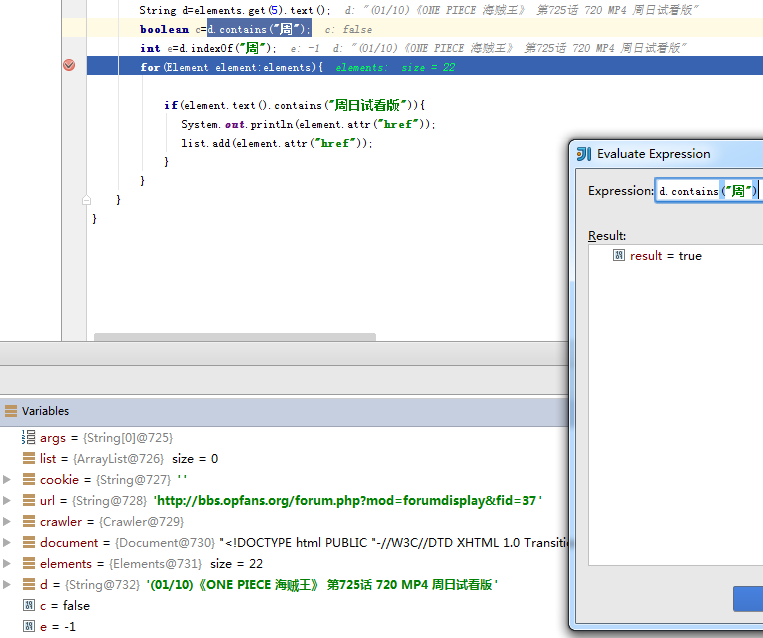
Task: Click the Expression input field
Action: pos(709,191)
